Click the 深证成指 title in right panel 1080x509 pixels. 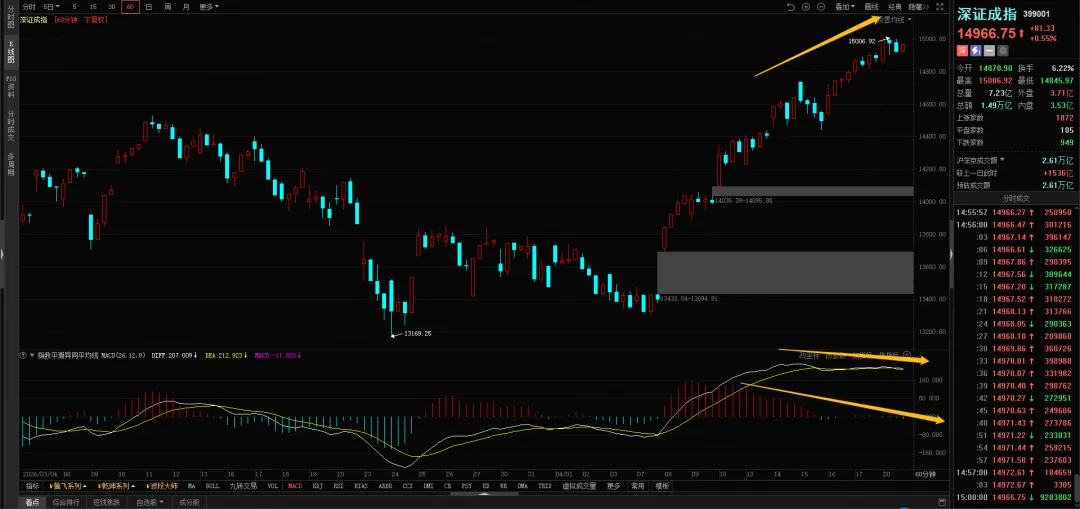pos(988,14)
